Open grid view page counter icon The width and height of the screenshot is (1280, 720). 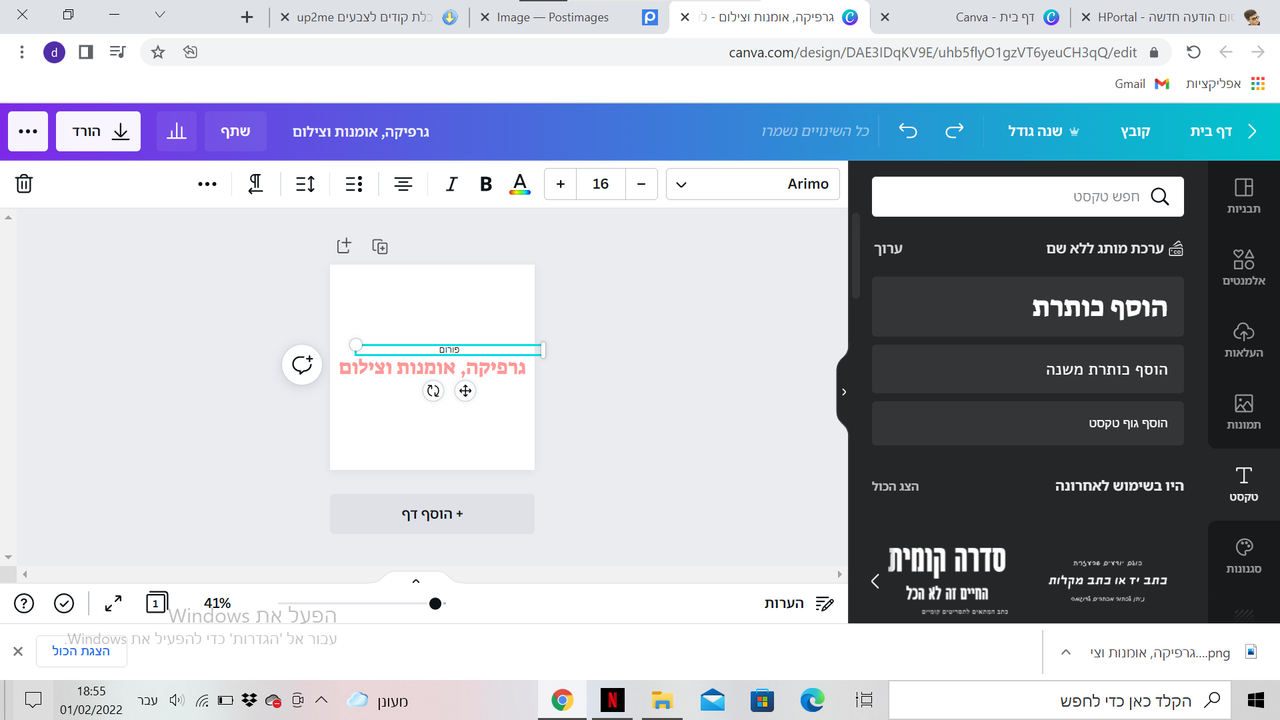click(x=156, y=602)
